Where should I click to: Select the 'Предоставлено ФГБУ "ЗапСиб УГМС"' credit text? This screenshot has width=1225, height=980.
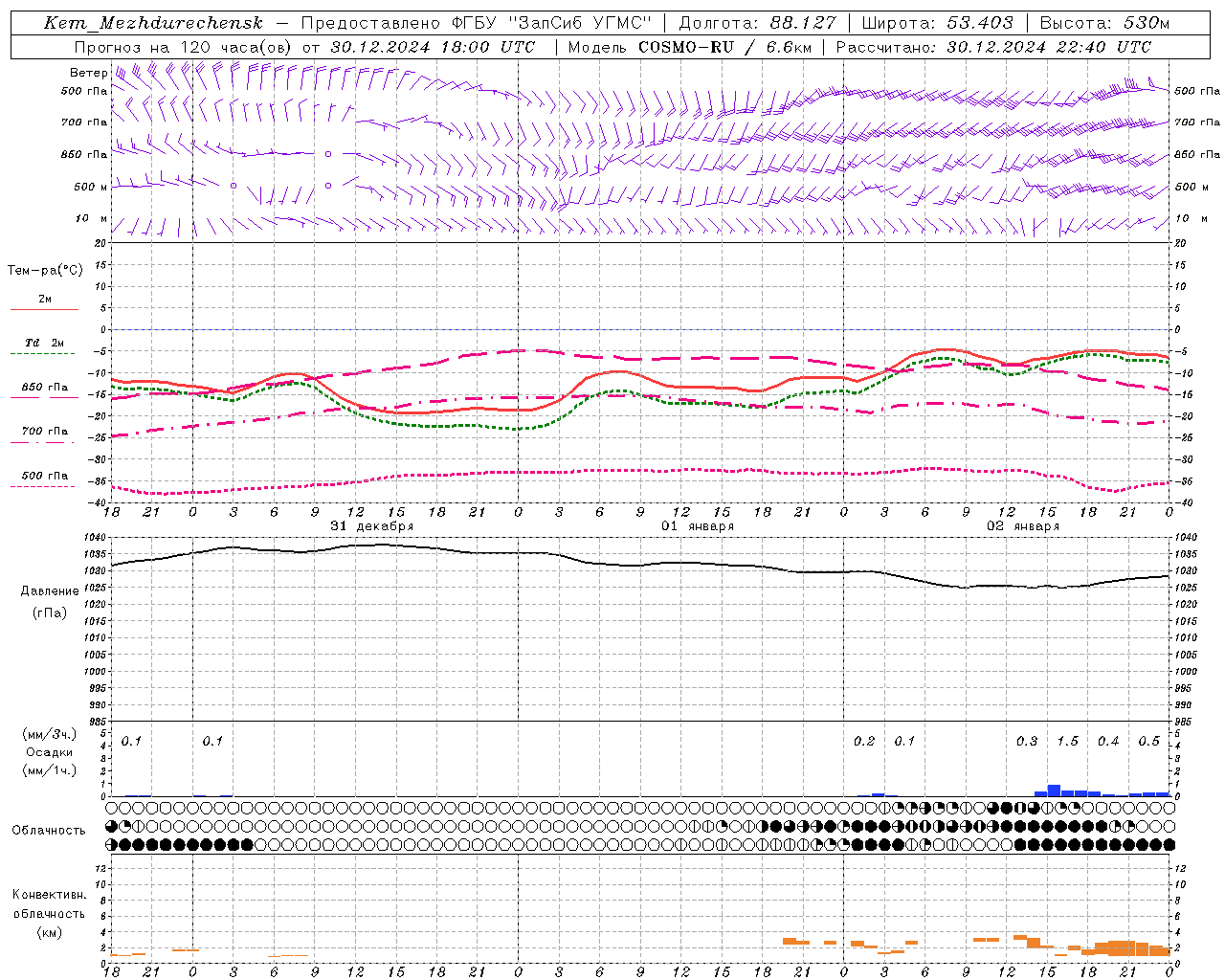(x=477, y=23)
